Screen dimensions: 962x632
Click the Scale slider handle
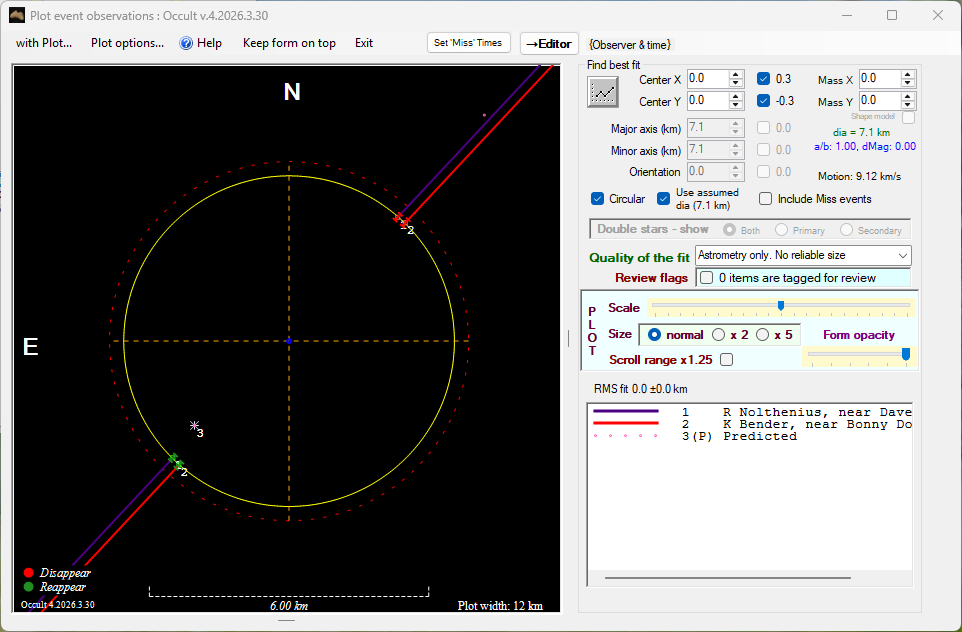click(781, 306)
